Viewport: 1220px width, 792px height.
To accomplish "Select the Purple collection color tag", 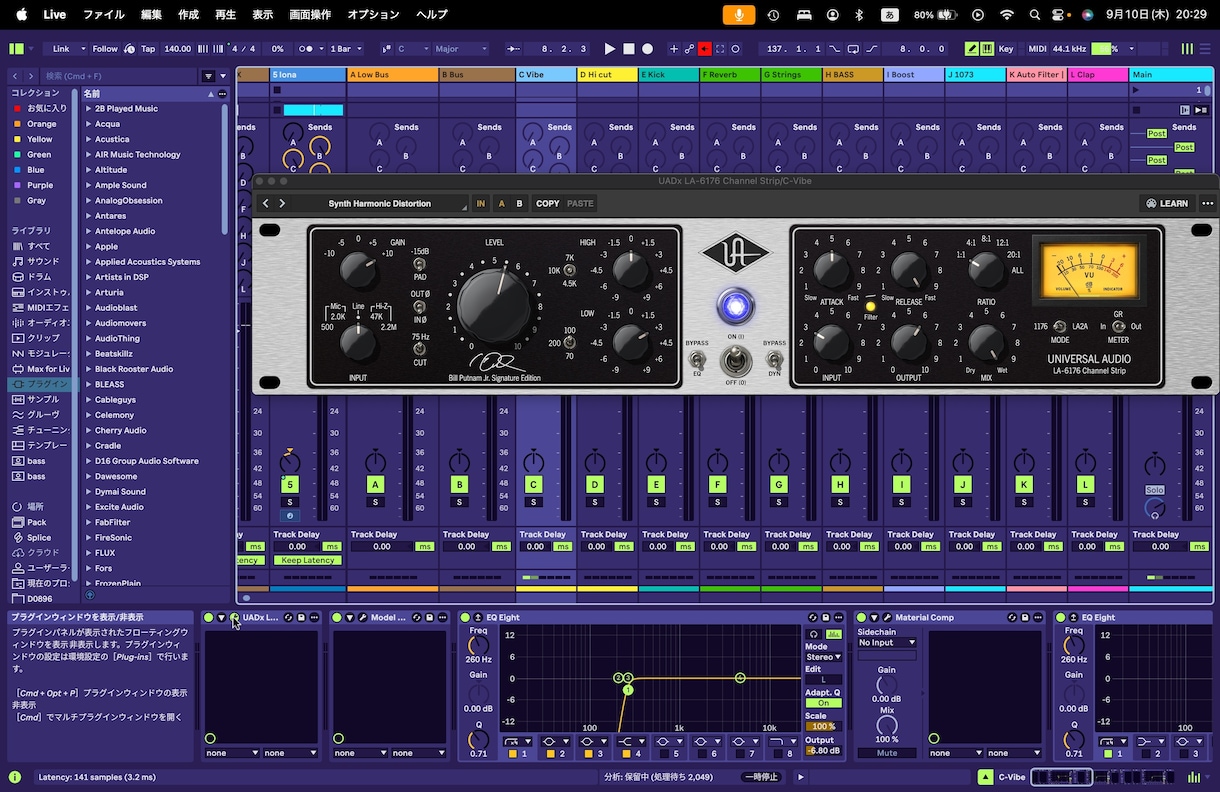I will tap(40, 185).
